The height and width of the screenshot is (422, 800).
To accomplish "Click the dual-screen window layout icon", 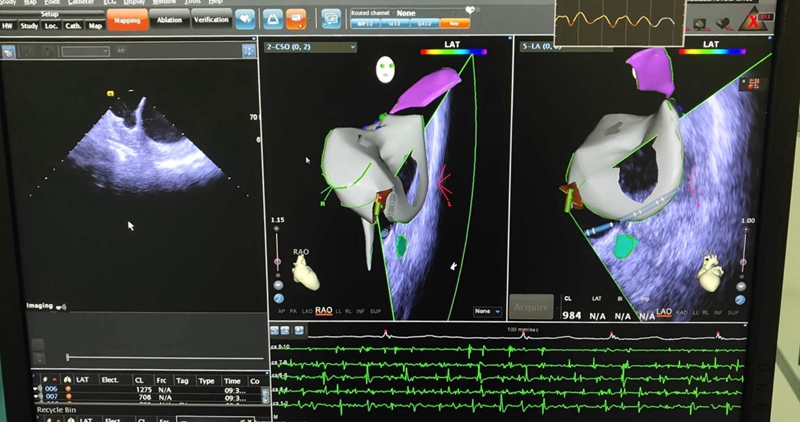I will pyautogui.click(x=331, y=19).
